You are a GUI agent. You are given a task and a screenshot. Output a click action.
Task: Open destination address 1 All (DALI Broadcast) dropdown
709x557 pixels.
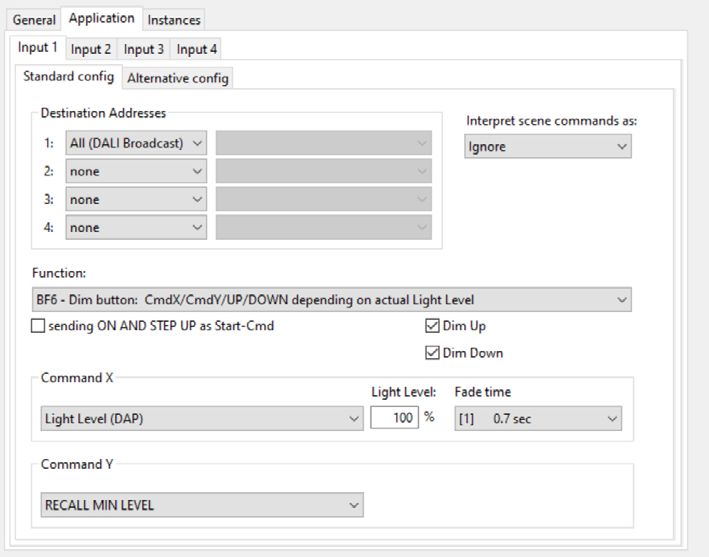pos(136,143)
